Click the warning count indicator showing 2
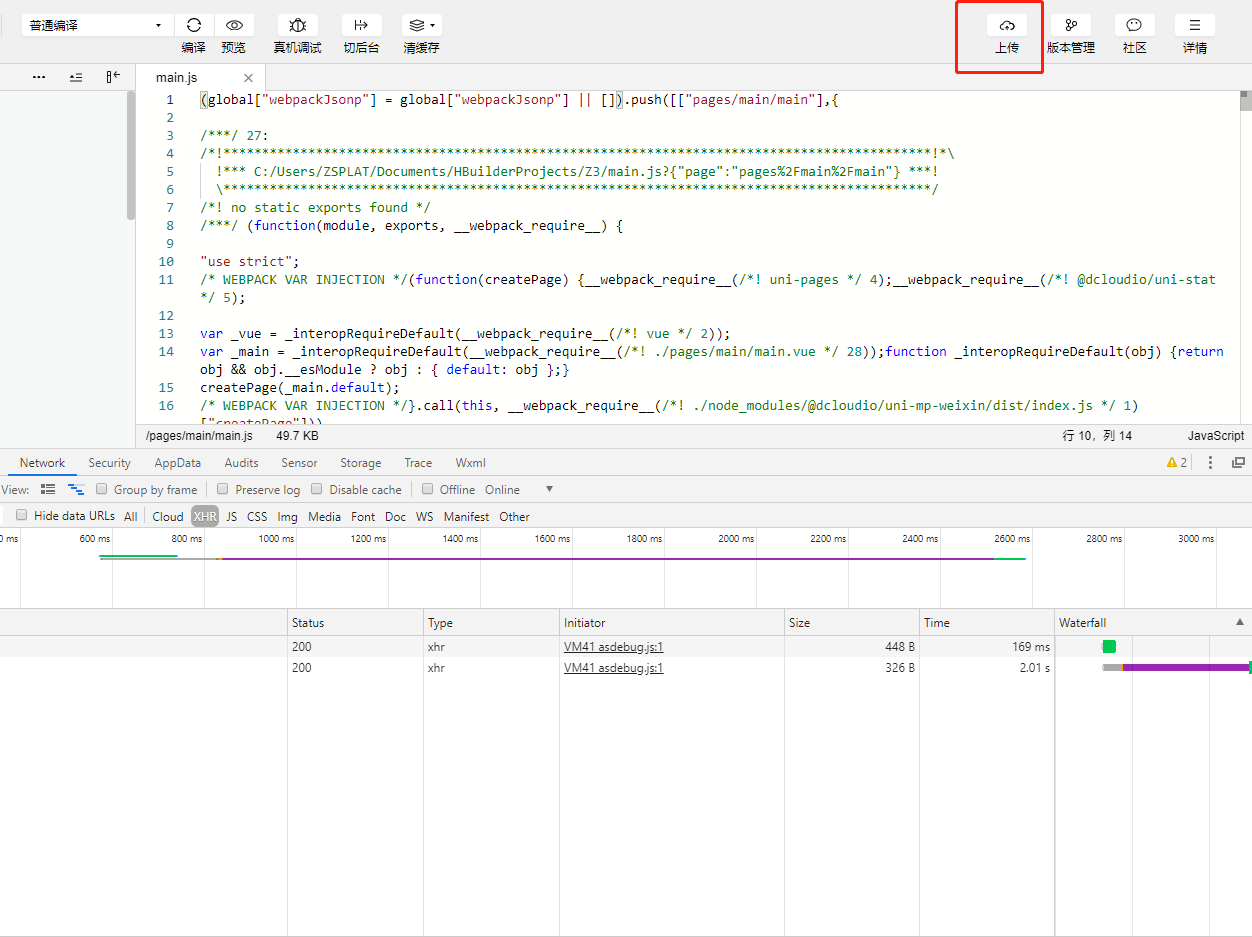 [x=1177, y=463]
